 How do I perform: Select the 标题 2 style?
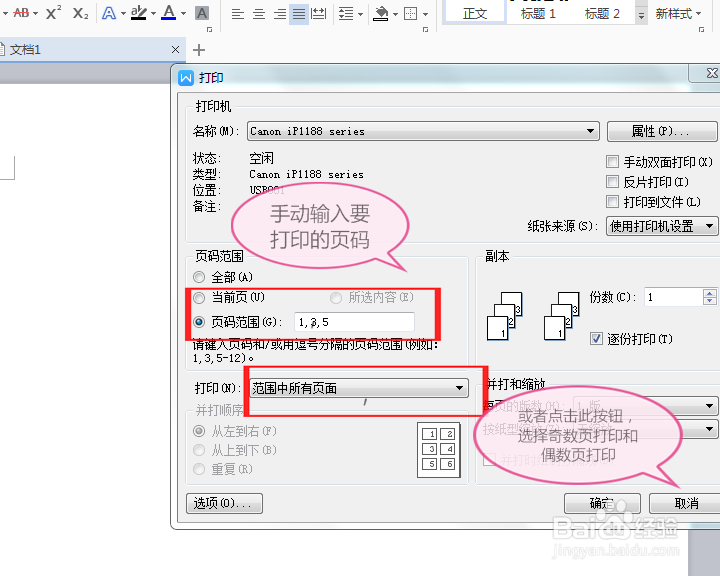(602, 13)
